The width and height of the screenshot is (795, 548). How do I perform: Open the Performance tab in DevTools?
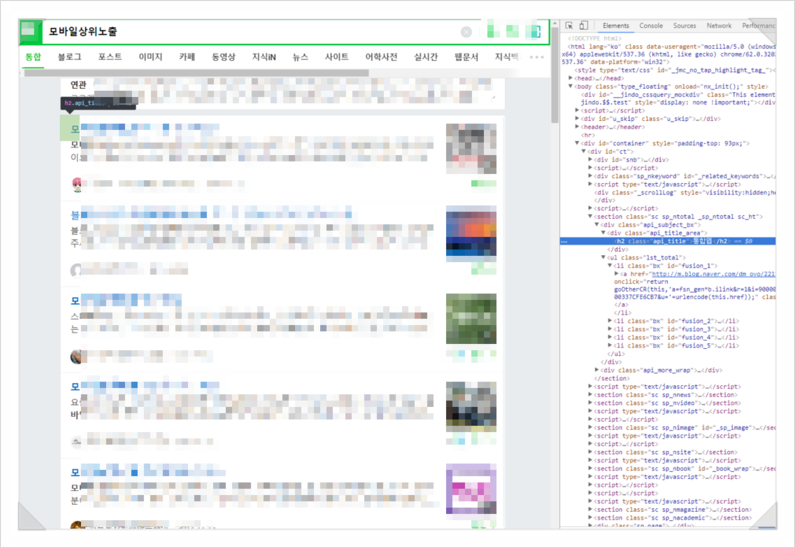click(x=759, y=25)
